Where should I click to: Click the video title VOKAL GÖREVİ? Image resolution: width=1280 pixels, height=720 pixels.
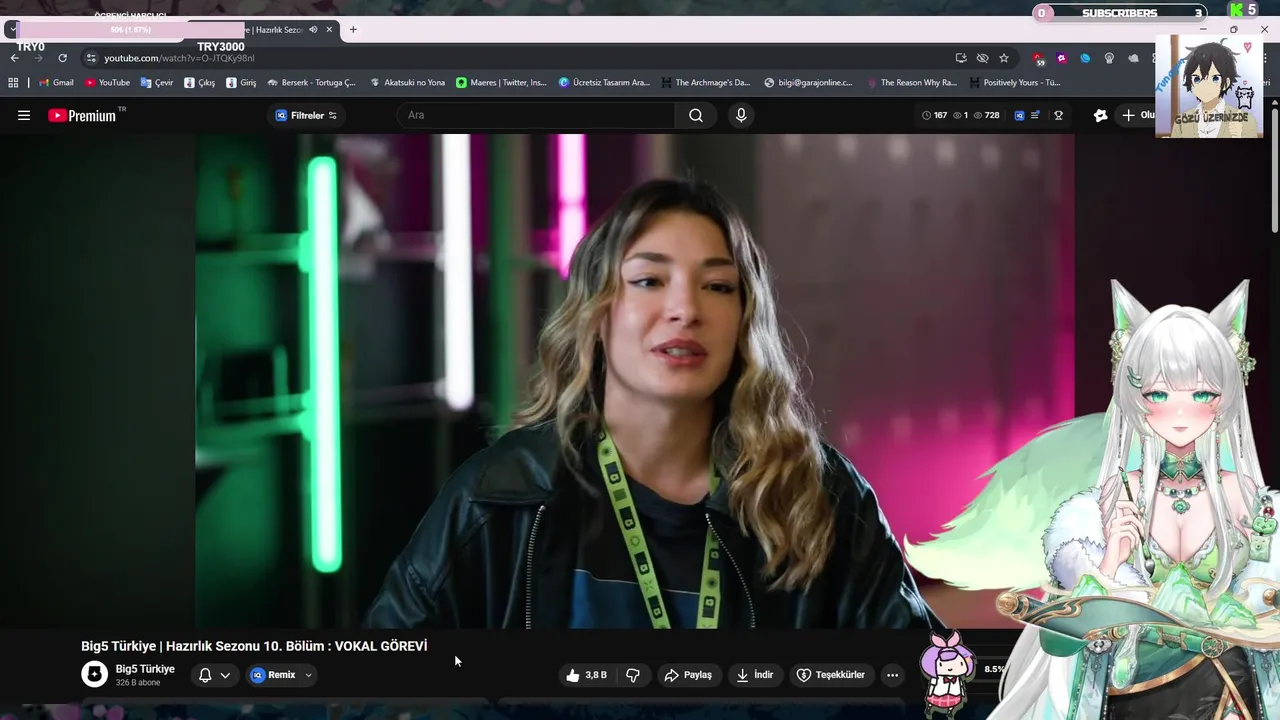click(x=254, y=646)
